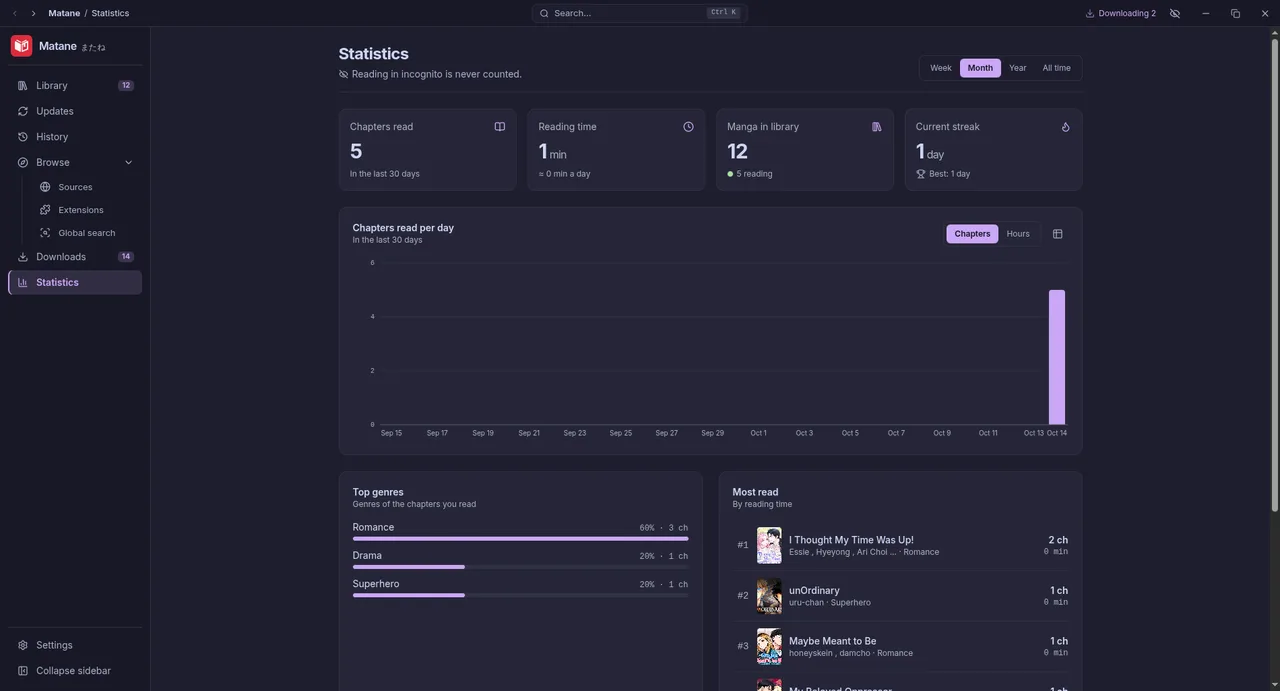1280x691 pixels.
Task: Open Settings label in the sidebar
Action: (x=54, y=645)
